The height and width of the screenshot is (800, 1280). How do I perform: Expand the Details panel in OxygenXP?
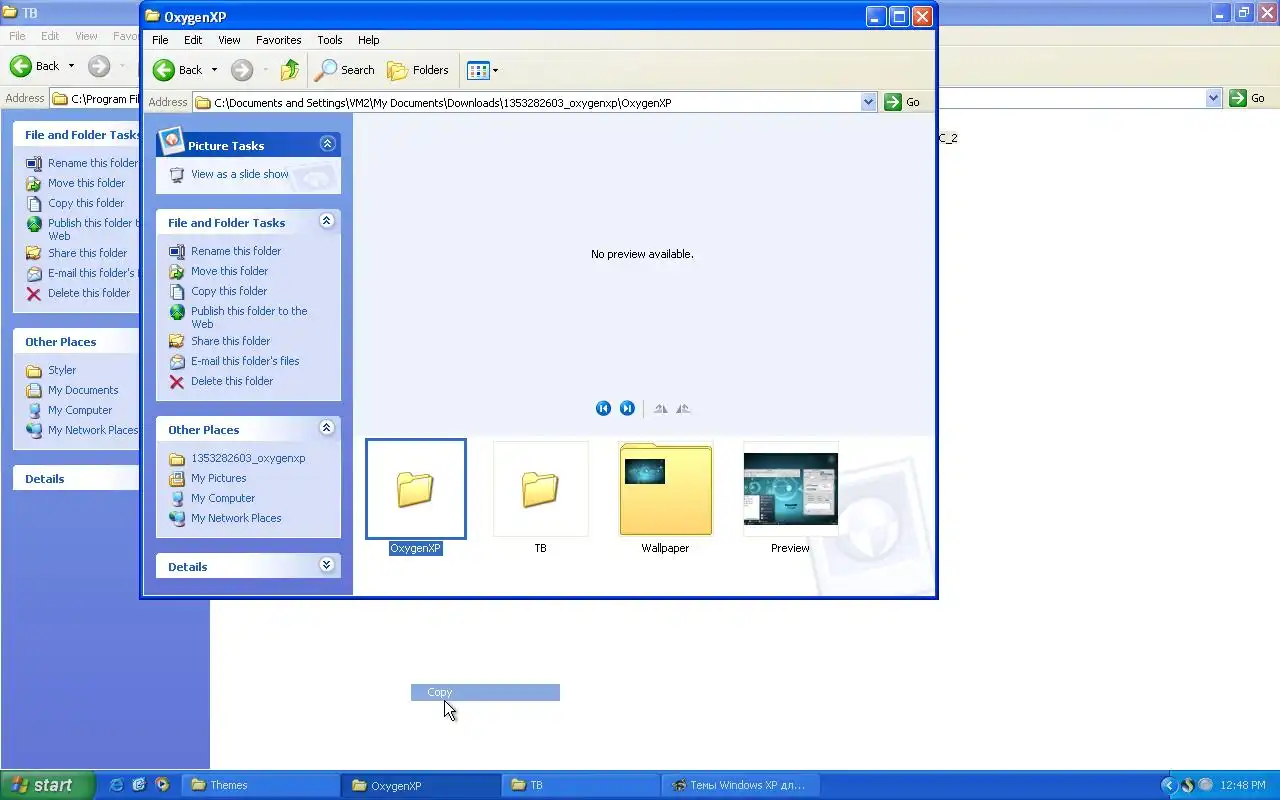[327, 565]
